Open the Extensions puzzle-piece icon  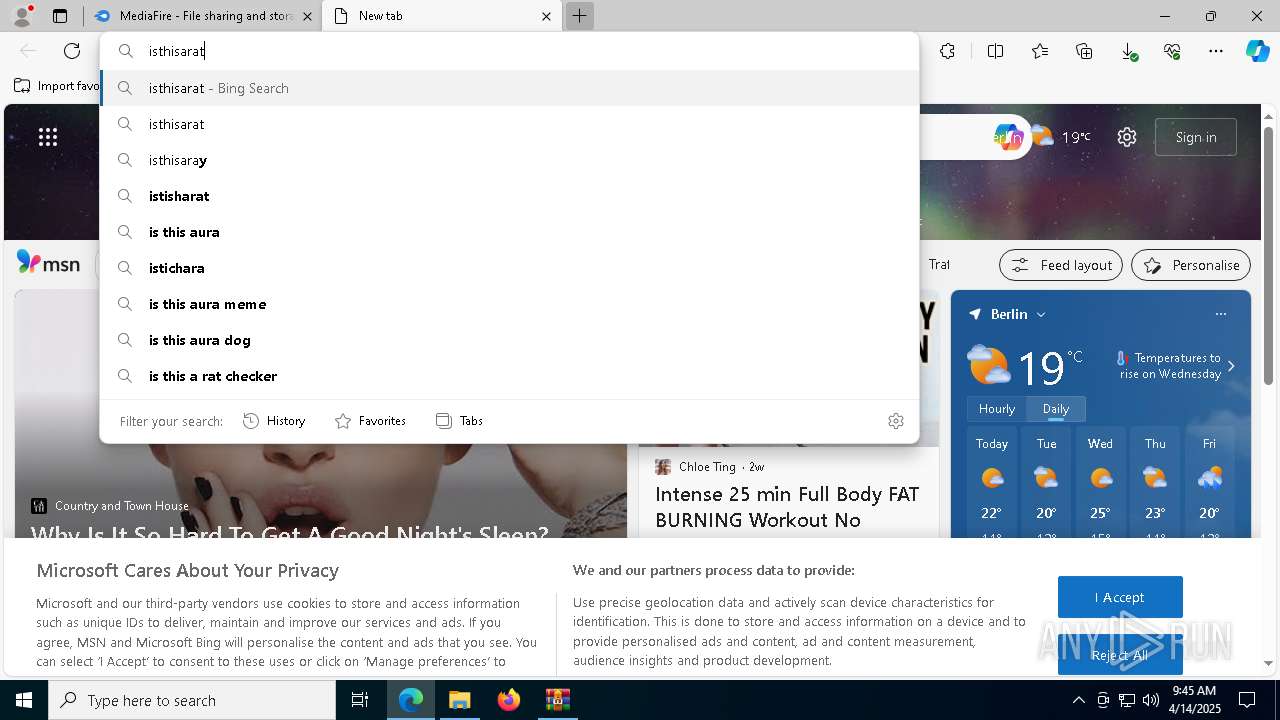pyautogui.click(x=947, y=51)
